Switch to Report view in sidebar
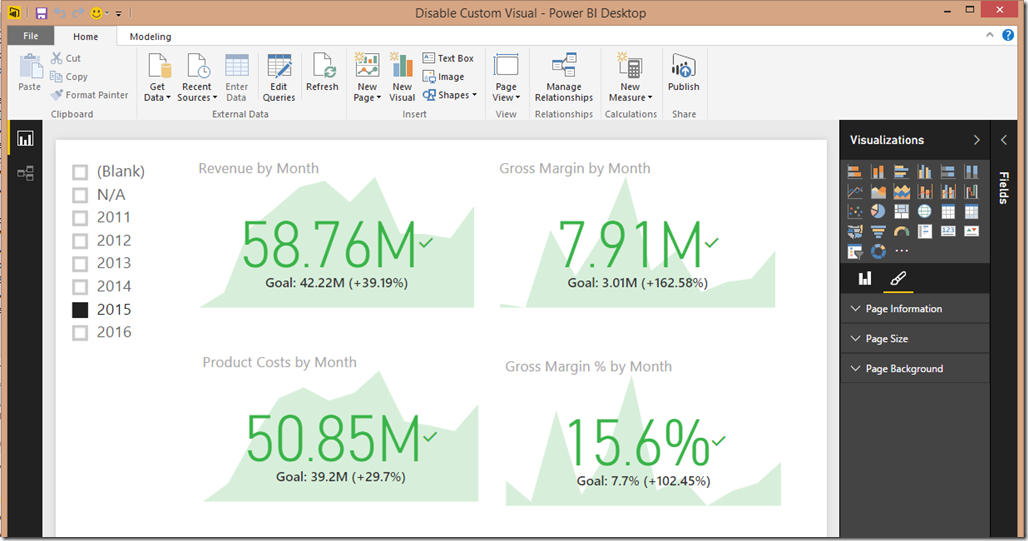The height and width of the screenshot is (541, 1028). (26, 138)
